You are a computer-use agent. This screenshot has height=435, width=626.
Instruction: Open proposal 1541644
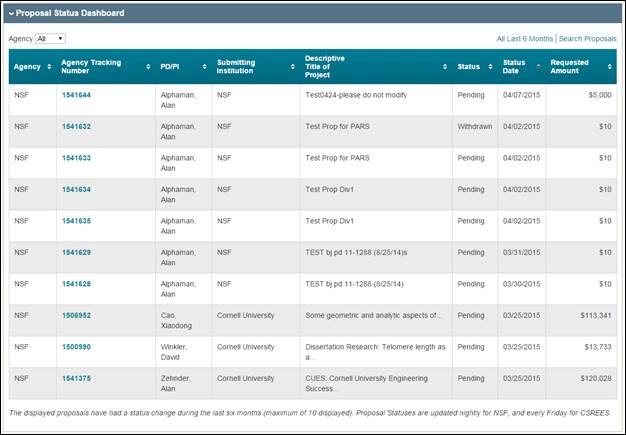pyautogui.click(x=76, y=95)
